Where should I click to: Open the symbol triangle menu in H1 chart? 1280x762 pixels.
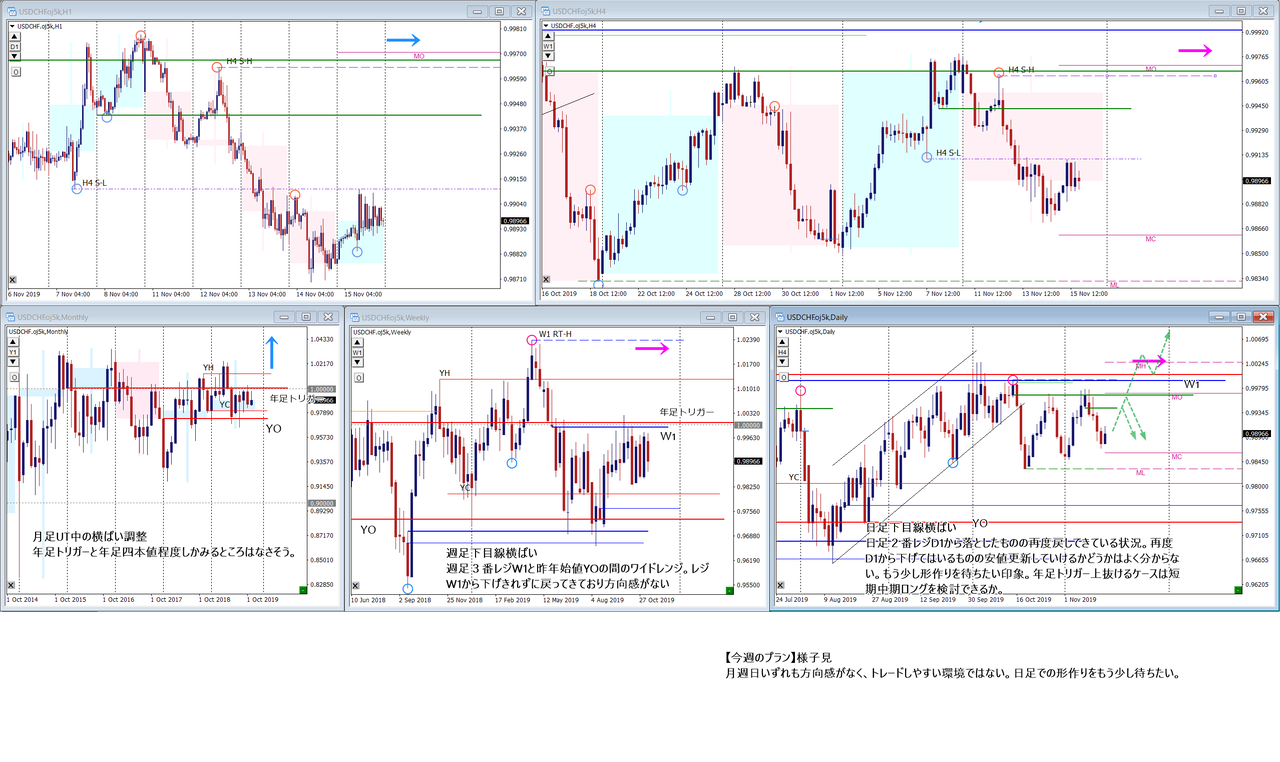[x=12, y=26]
